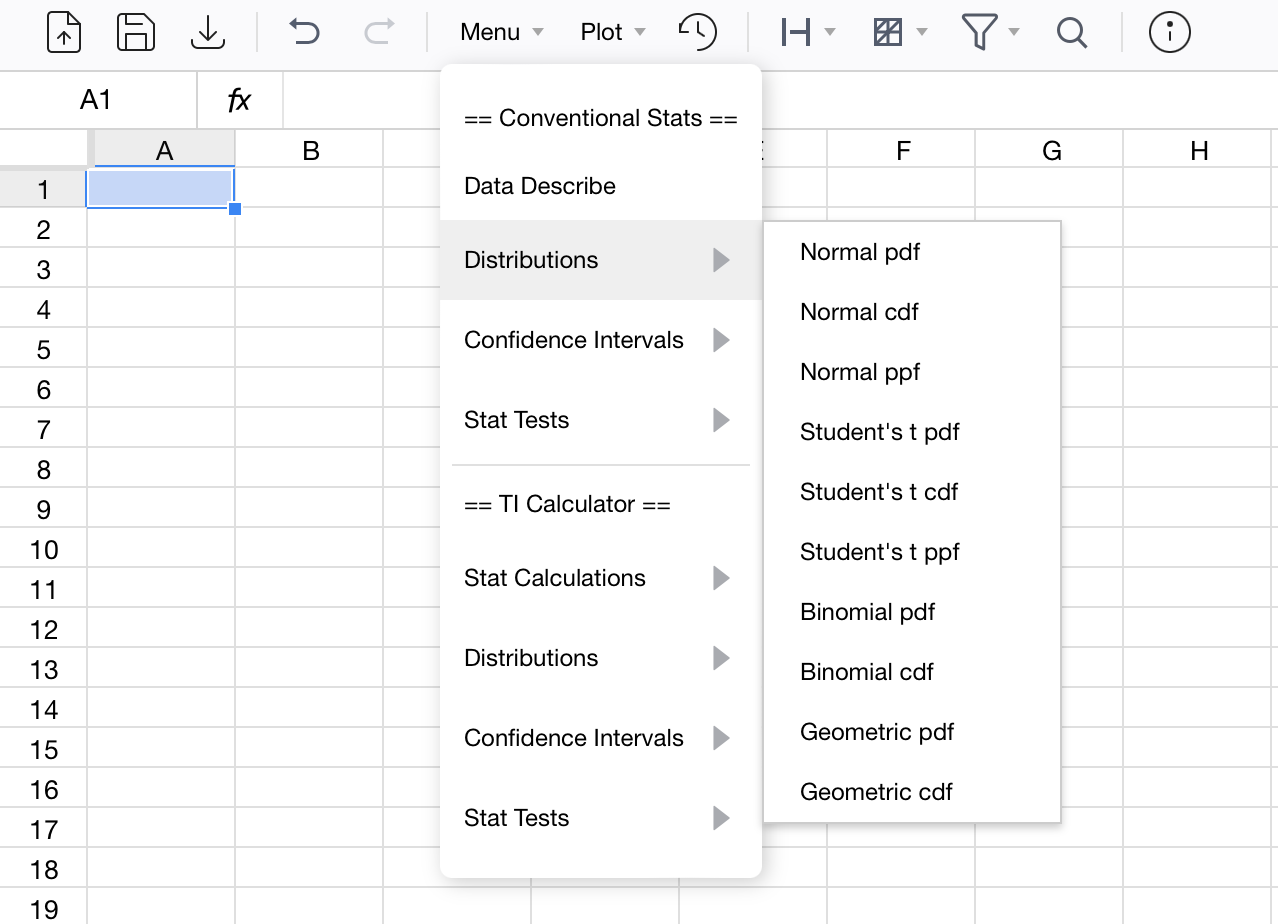Click the fx formula icon
The height and width of the screenshot is (924, 1278).
click(239, 100)
